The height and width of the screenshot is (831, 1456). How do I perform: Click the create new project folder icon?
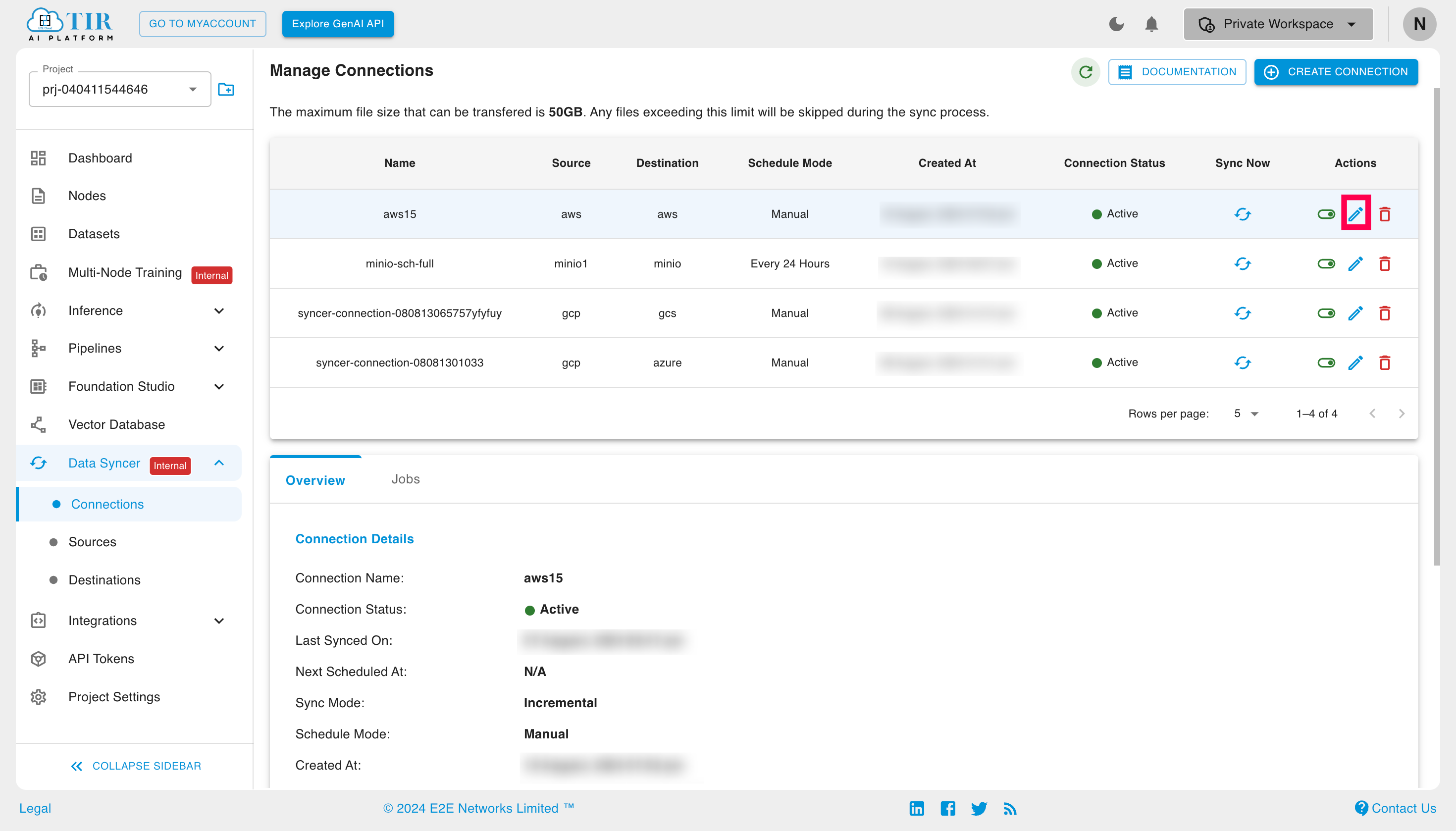pyautogui.click(x=226, y=89)
